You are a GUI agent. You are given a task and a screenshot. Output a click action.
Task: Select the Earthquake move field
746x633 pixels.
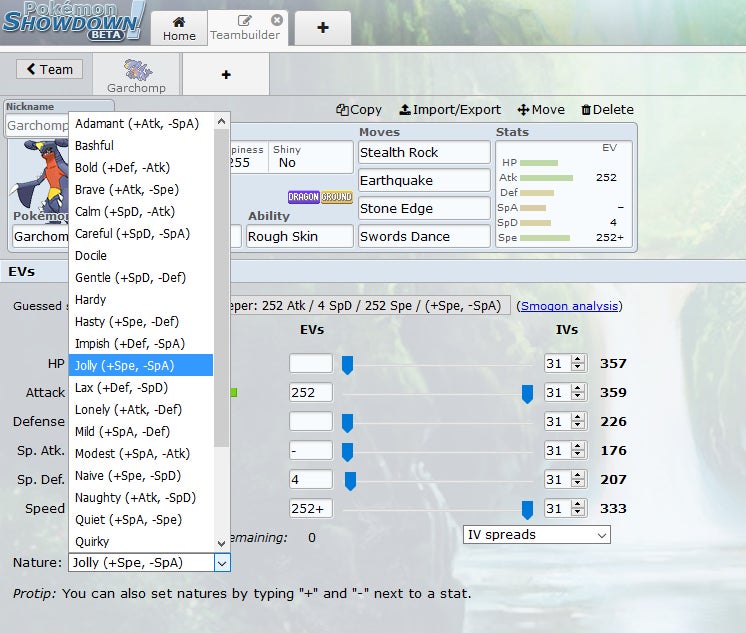coord(424,181)
